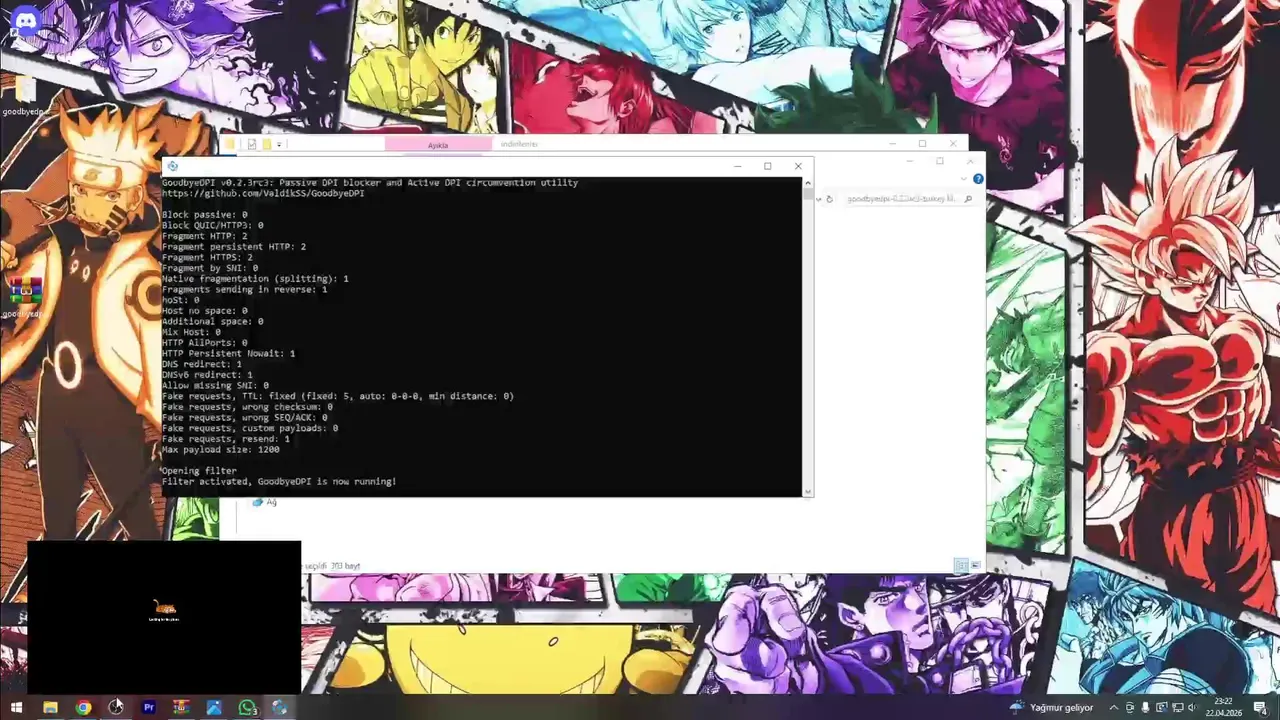Click 'Fragment HTTPS: 2' line
Viewport: 1280px width, 720px height.
pos(207,257)
